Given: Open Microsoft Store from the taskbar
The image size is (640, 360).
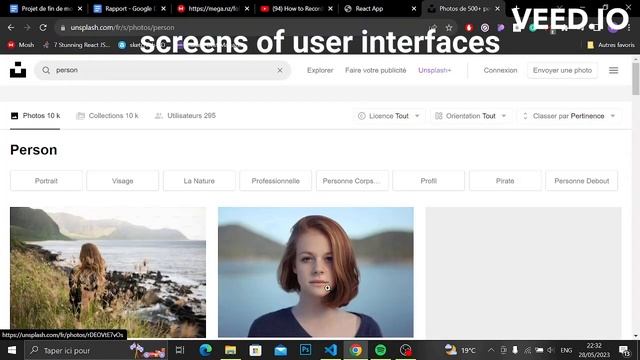Looking at the screenshot, I should point(256,350).
